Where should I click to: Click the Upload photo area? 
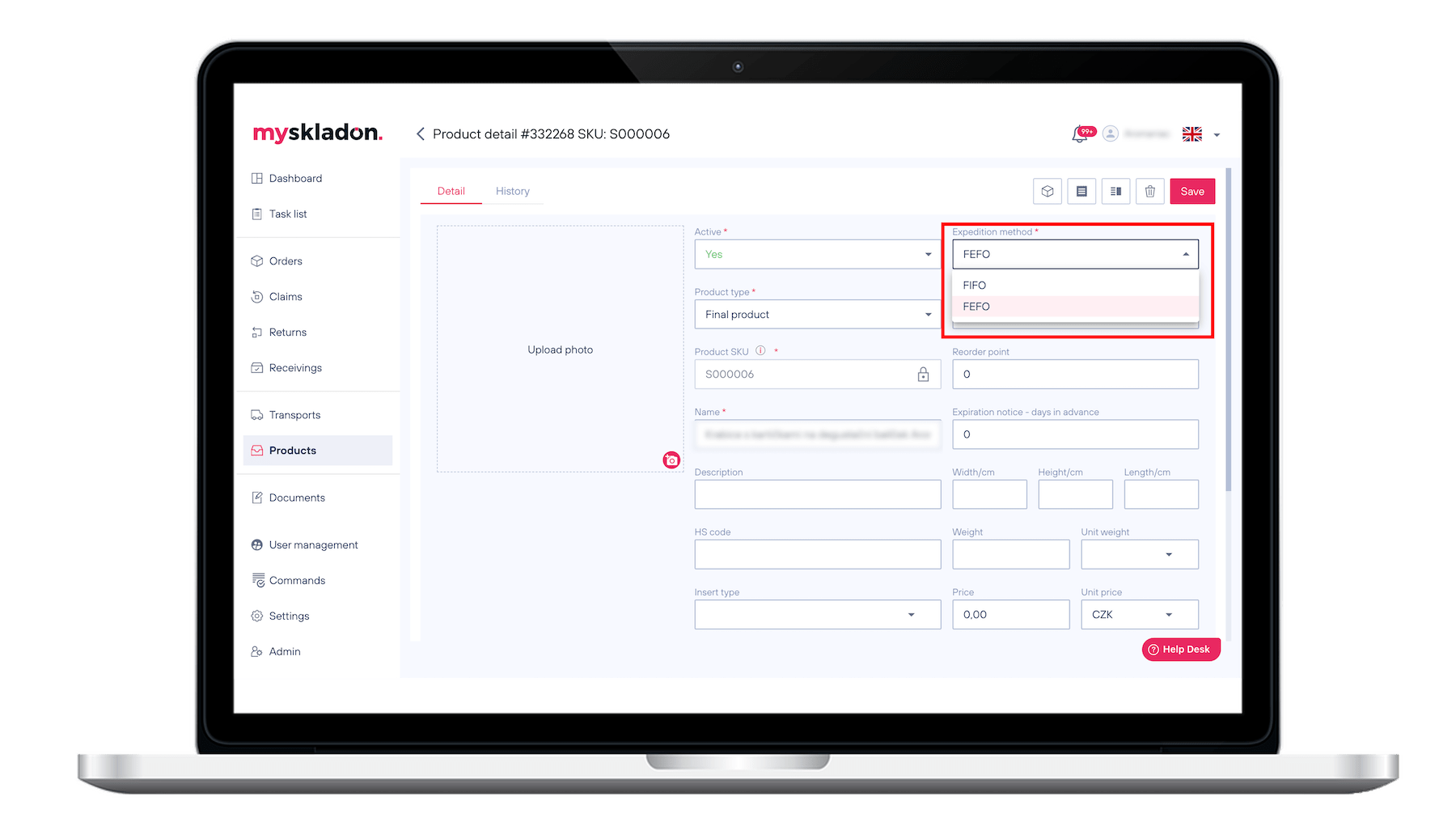click(560, 349)
